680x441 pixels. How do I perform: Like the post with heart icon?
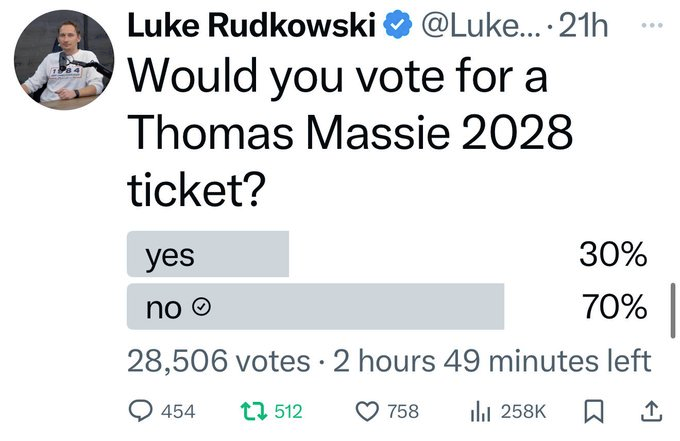(x=368, y=410)
